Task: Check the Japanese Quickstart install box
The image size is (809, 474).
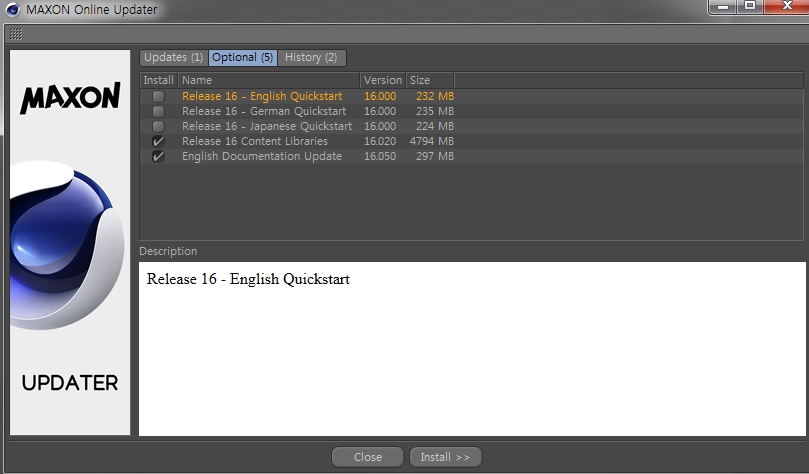Action: 158,127
